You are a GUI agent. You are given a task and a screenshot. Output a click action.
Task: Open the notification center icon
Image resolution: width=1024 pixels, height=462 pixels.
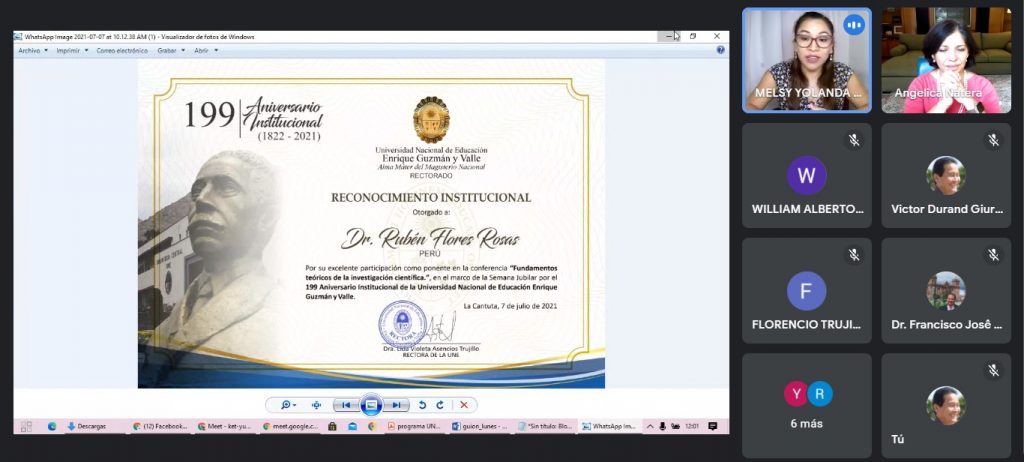tap(712, 426)
